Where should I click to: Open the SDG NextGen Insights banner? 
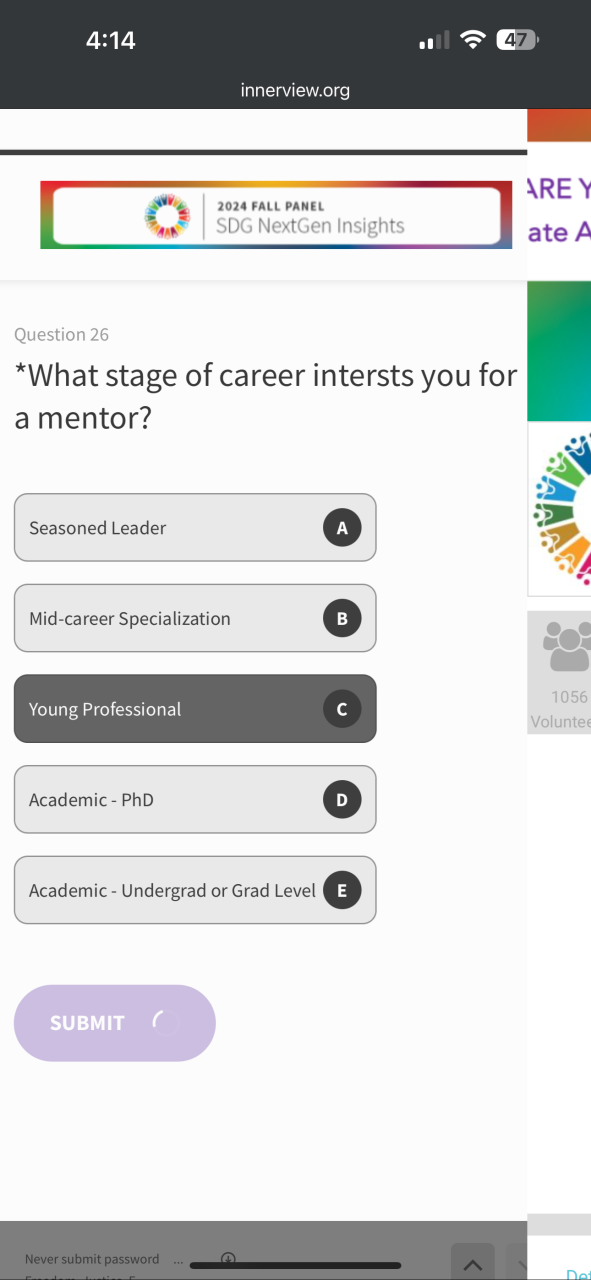click(x=276, y=215)
